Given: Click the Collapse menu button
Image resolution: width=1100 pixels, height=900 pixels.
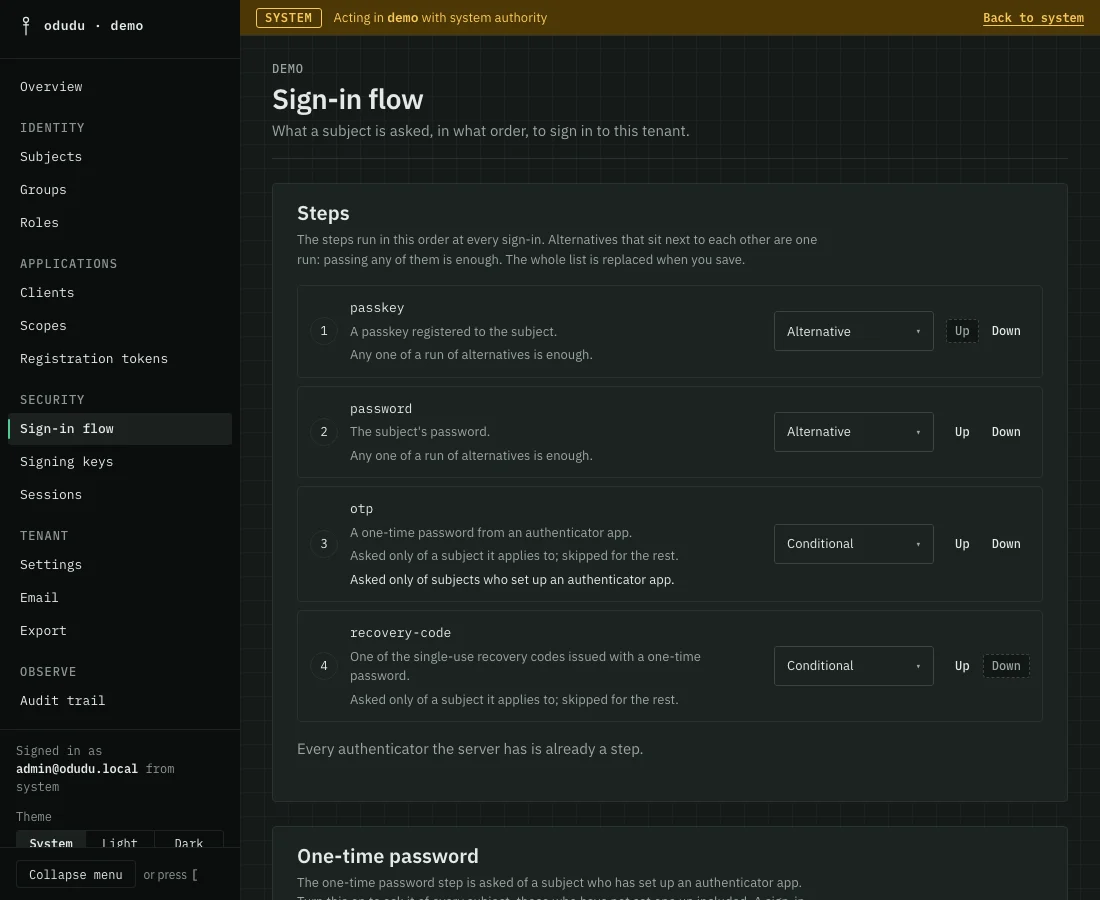Looking at the screenshot, I should pyautogui.click(x=76, y=875).
